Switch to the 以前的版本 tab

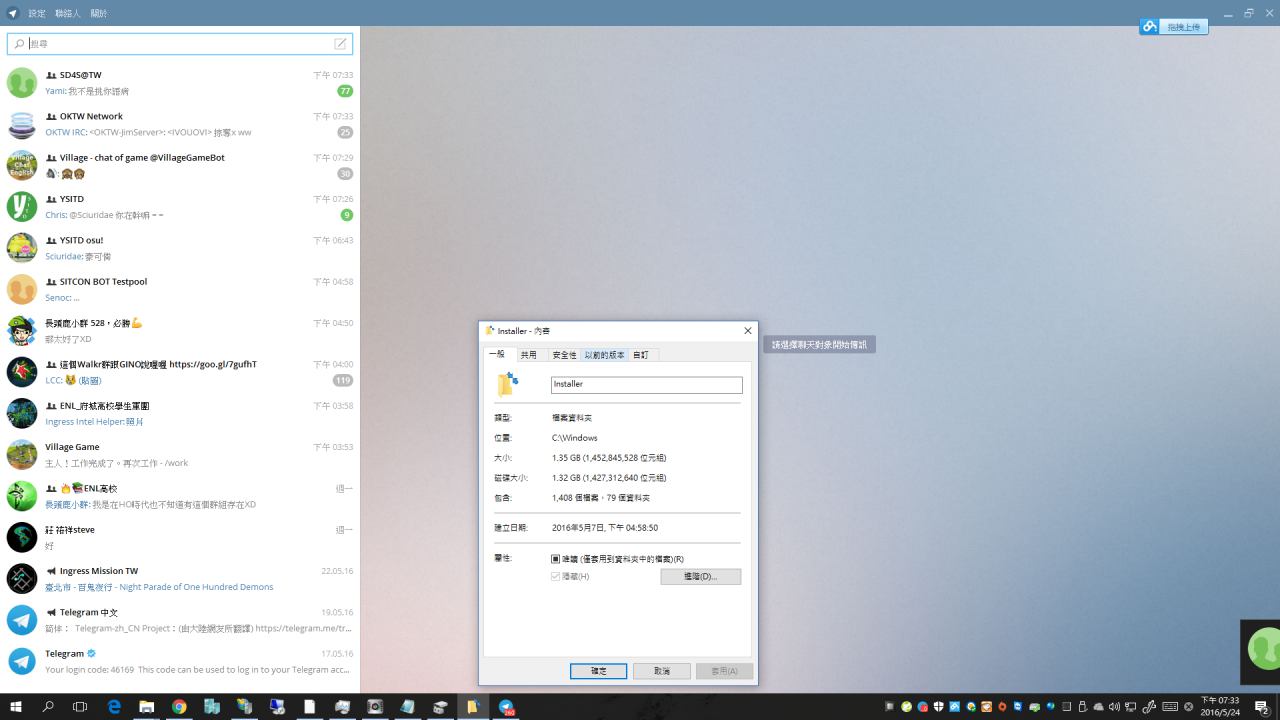point(604,355)
